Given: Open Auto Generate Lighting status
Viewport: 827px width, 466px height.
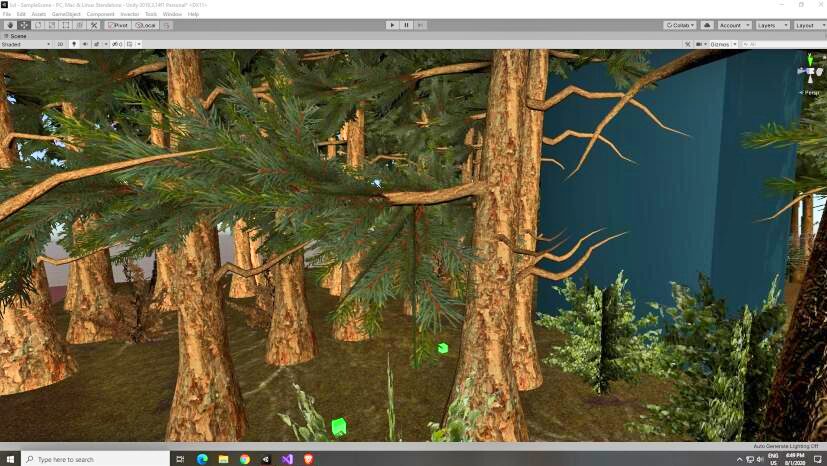Looking at the screenshot, I should coord(786,446).
